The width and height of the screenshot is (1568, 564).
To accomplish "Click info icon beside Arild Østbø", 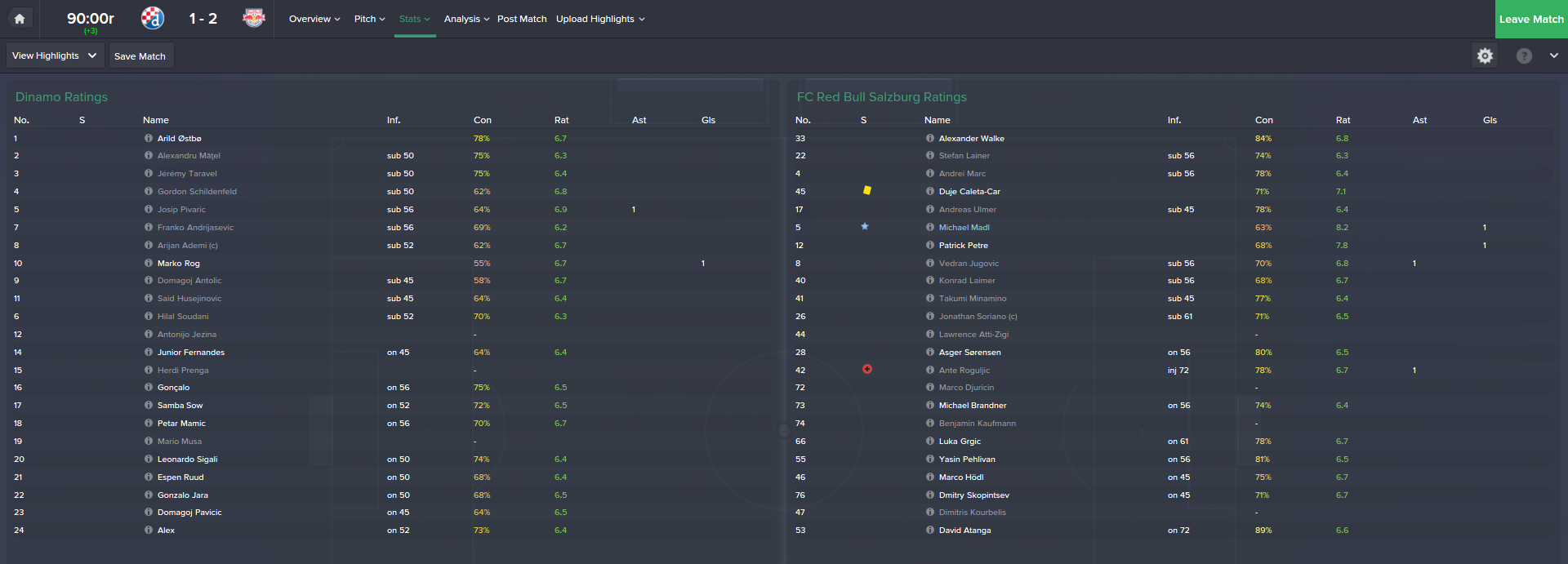I will tap(149, 139).
